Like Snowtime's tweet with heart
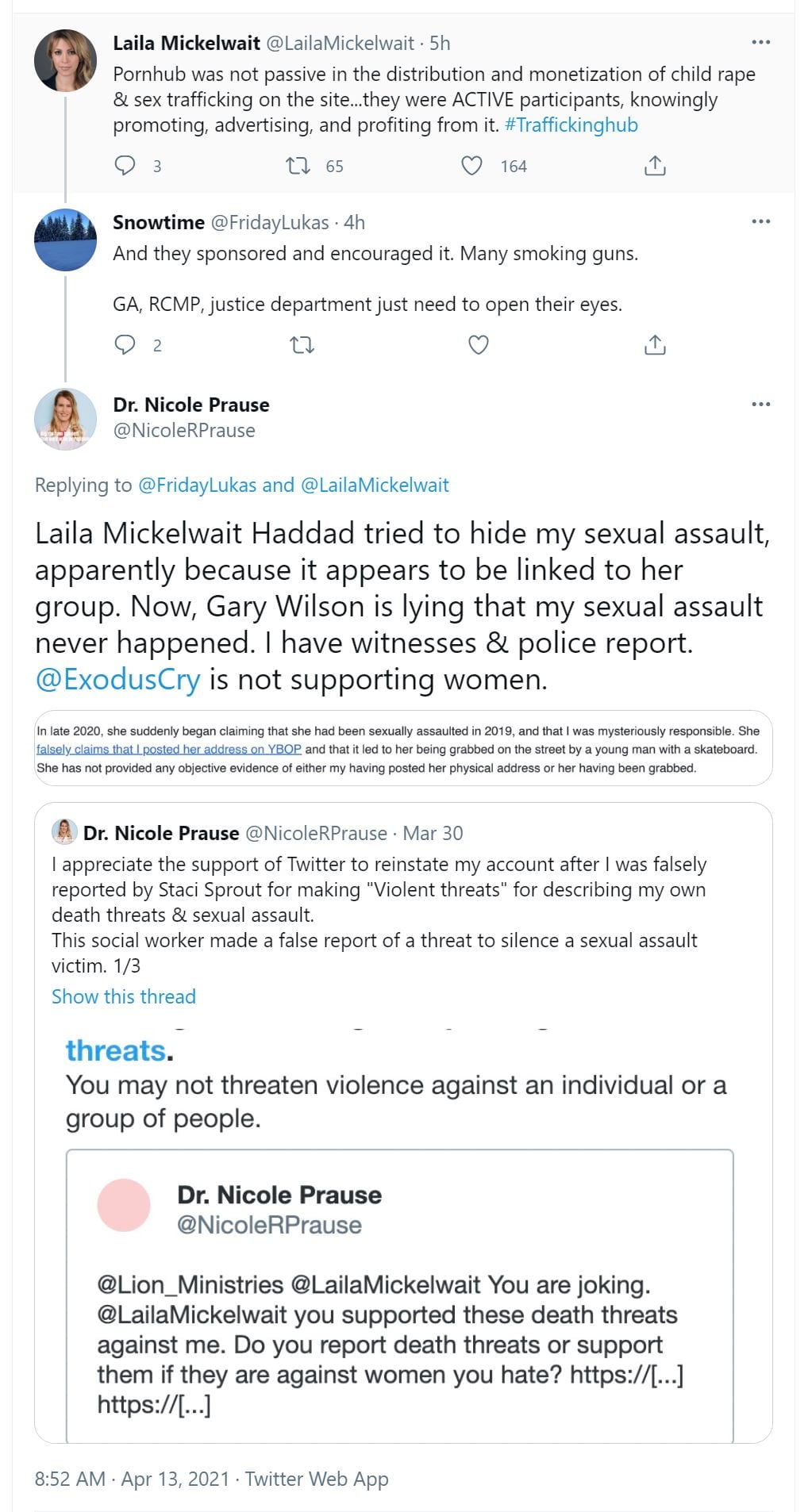 click(x=478, y=345)
